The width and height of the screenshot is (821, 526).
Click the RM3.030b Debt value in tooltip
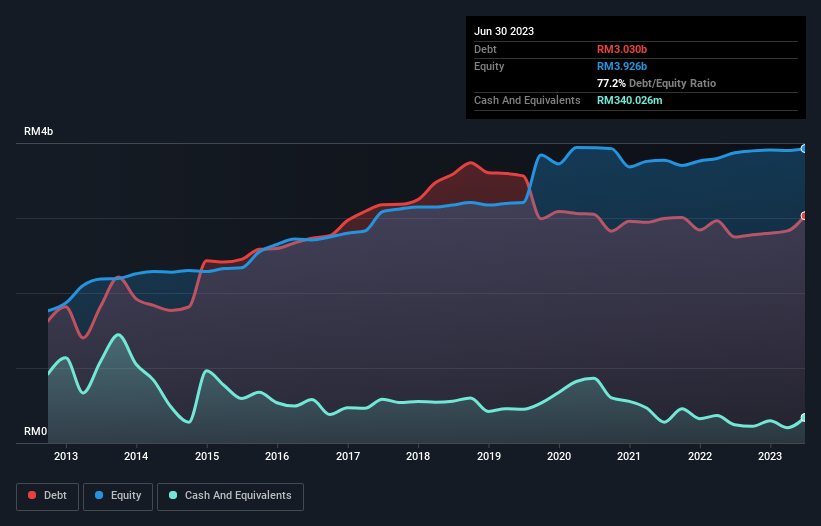622,49
